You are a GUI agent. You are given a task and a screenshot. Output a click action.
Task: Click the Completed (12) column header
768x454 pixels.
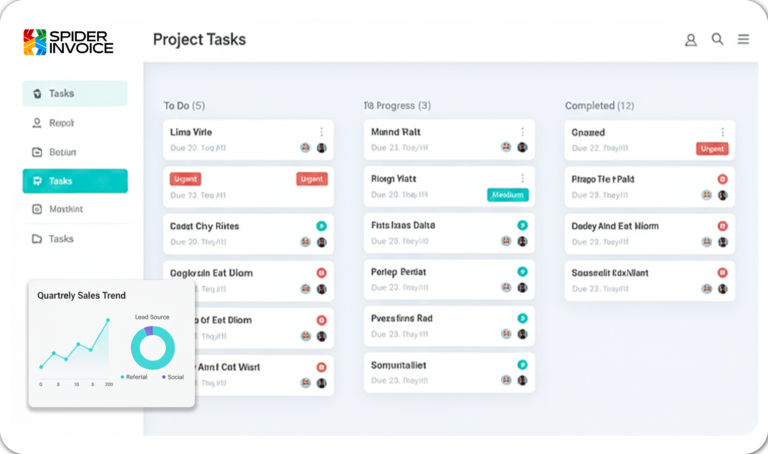pos(599,105)
